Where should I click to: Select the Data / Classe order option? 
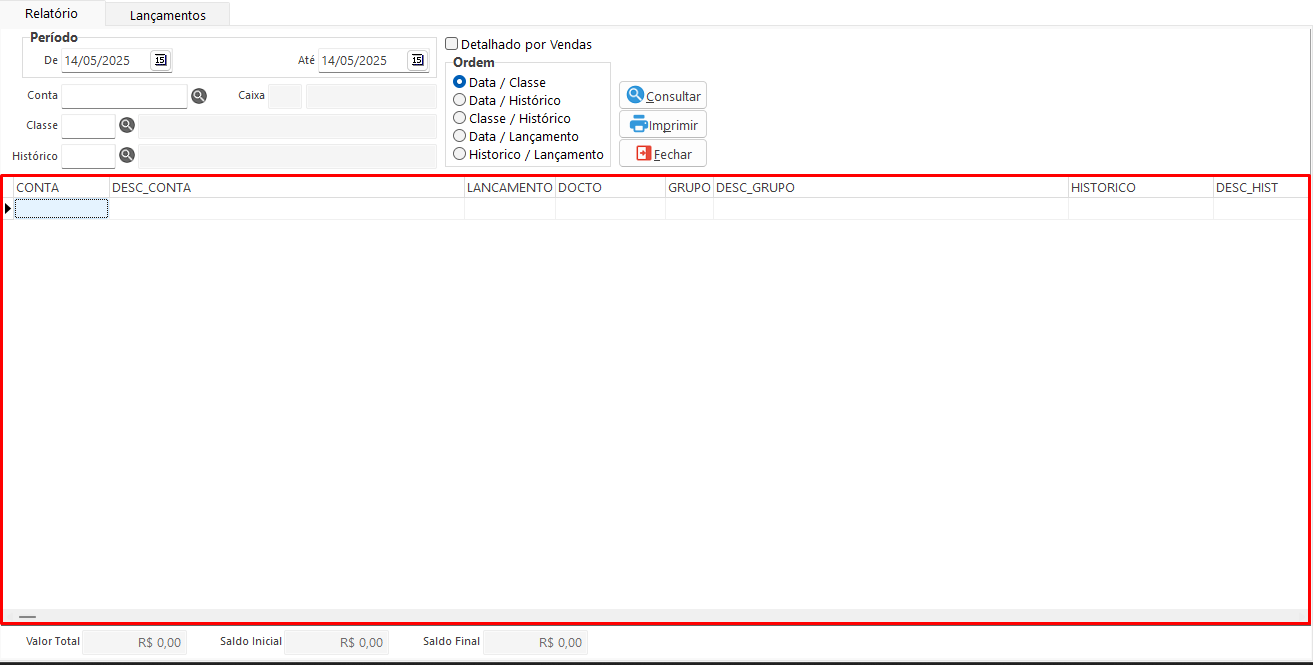460,82
